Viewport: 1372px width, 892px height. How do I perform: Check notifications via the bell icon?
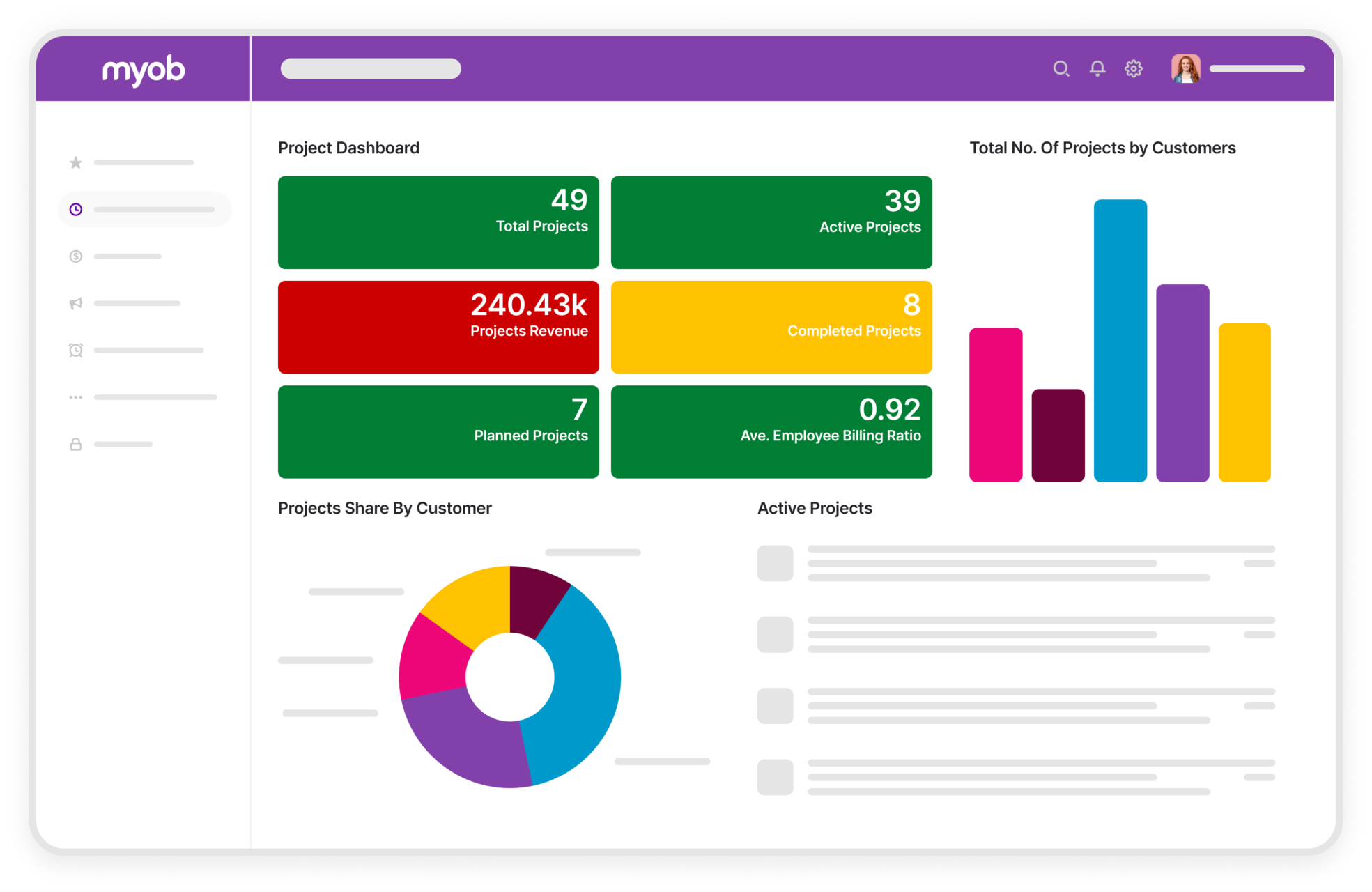[x=1097, y=68]
